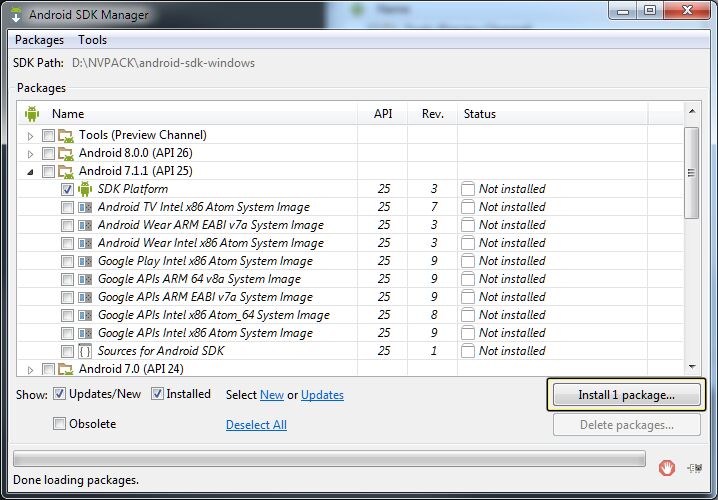Click the status icon in the Android TV row
718x500 pixels.
pyautogui.click(x=468, y=207)
